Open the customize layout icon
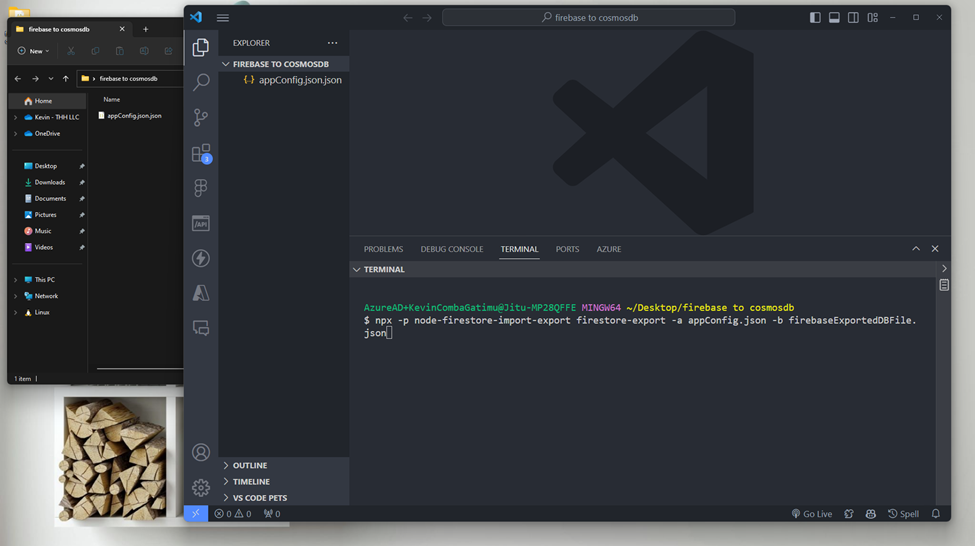975x546 pixels. point(873,17)
